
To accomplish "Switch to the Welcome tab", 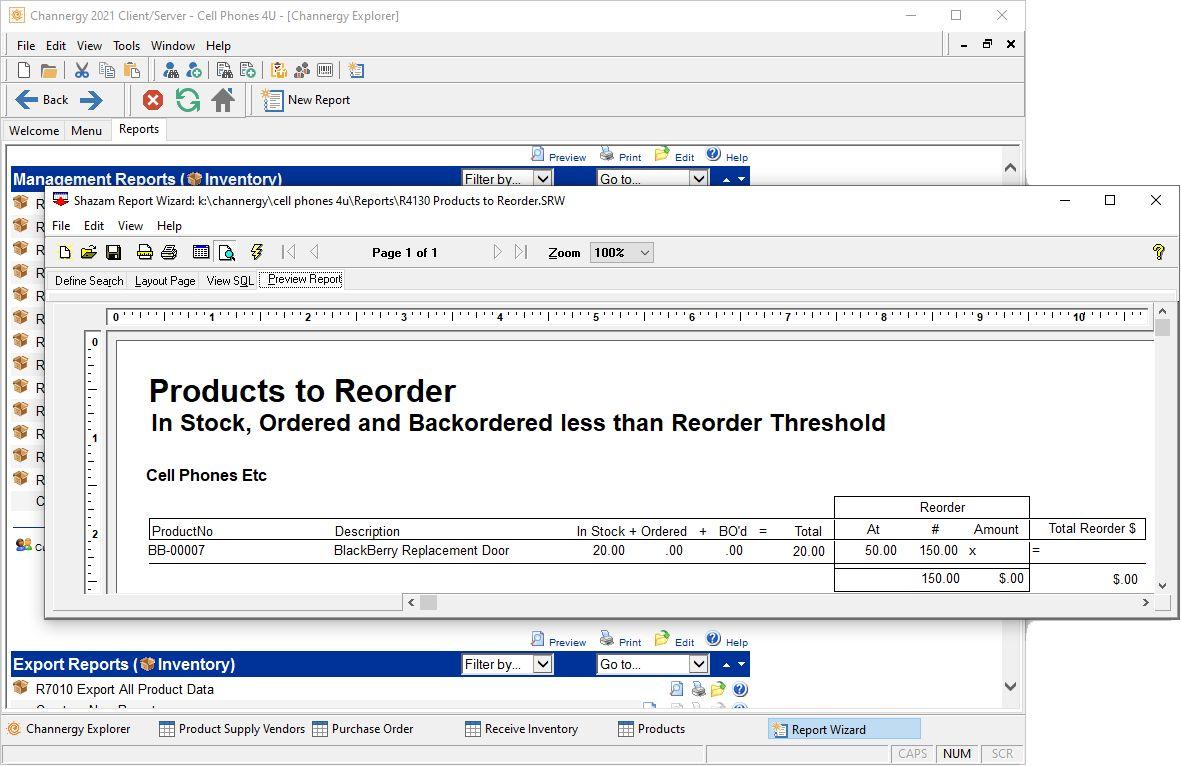I will tap(34, 130).
